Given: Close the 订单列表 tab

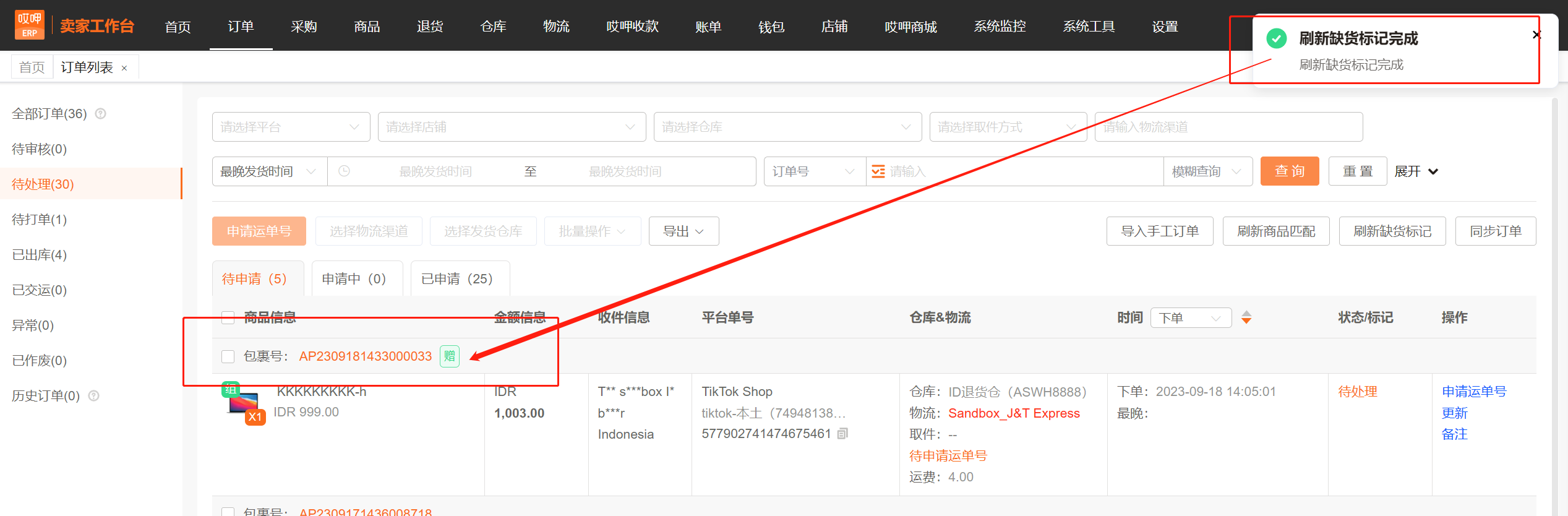Looking at the screenshot, I should 124,68.
